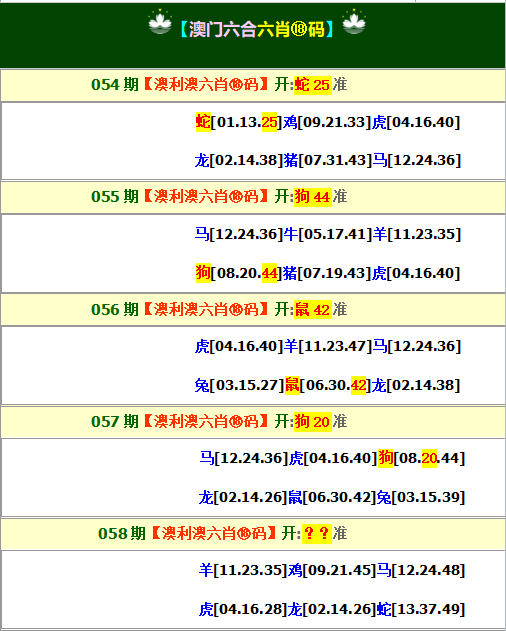Click 马[12.24.36] in issue 055
Screen dimensions: 506x631
point(239,234)
